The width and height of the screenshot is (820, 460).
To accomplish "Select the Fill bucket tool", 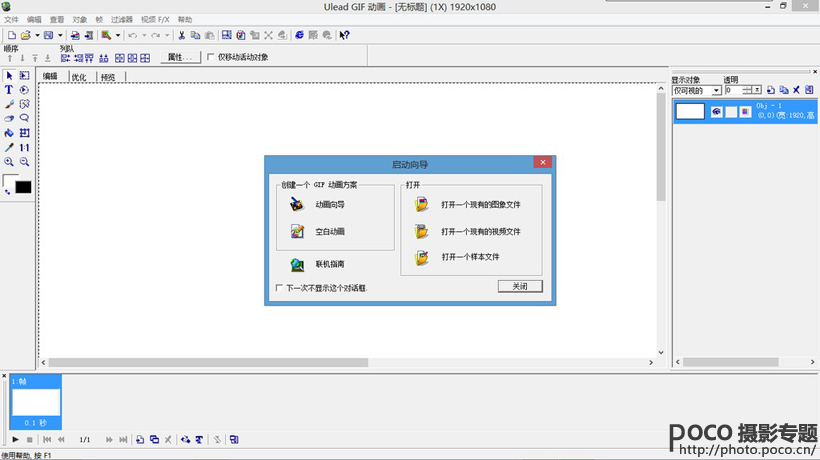I will pyautogui.click(x=9, y=133).
